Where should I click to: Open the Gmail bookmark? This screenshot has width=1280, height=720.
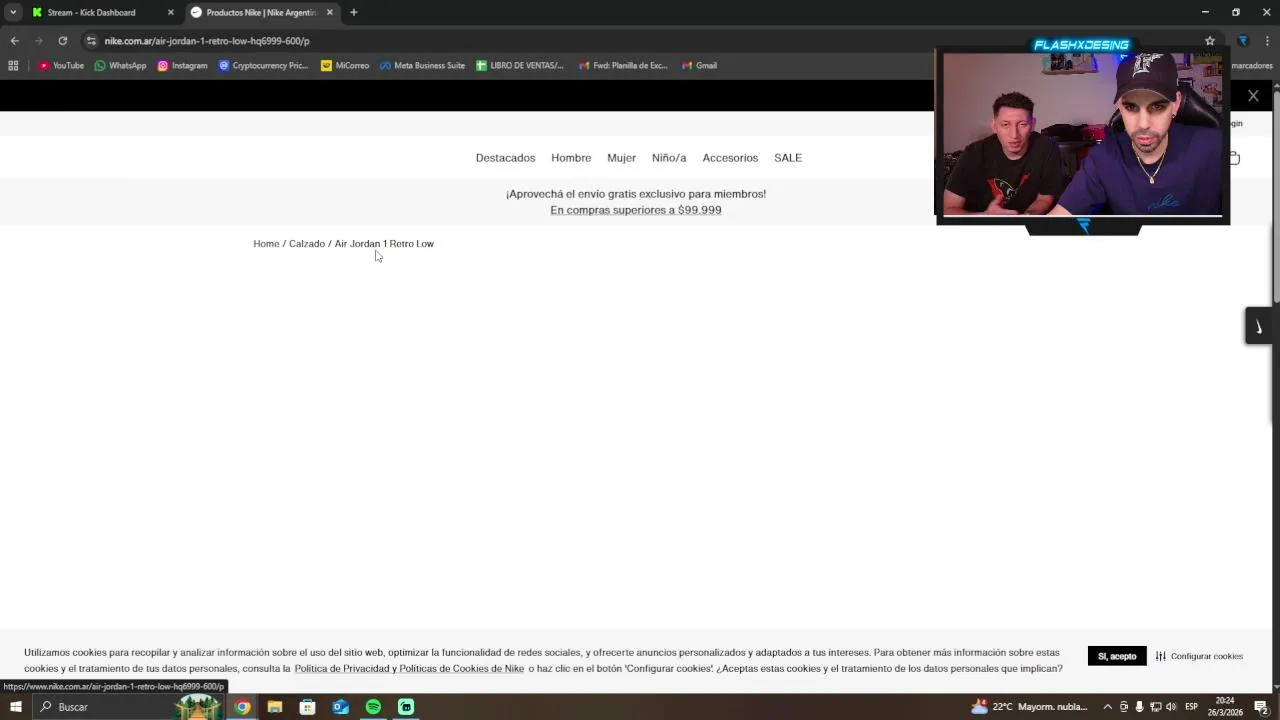point(699,66)
